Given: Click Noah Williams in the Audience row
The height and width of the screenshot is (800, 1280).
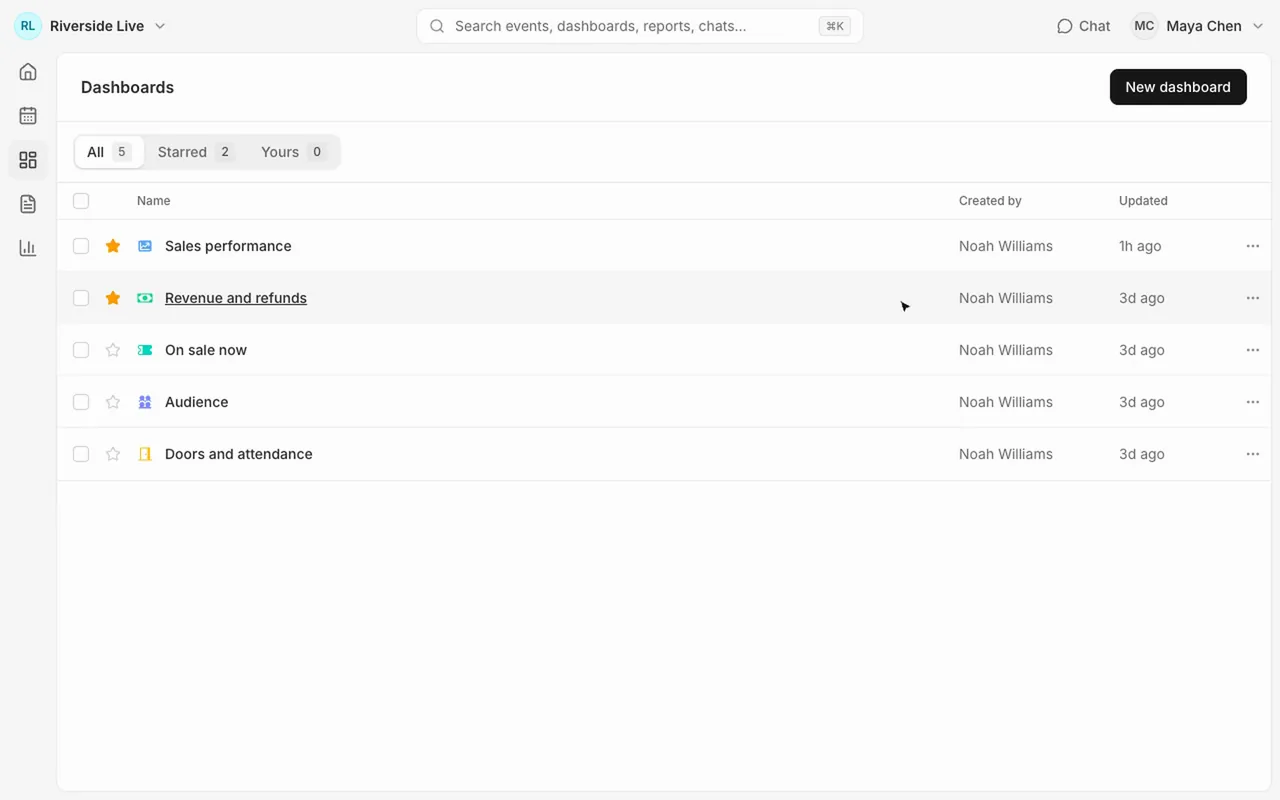Looking at the screenshot, I should pyautogui.click(x=1006, y=402).
